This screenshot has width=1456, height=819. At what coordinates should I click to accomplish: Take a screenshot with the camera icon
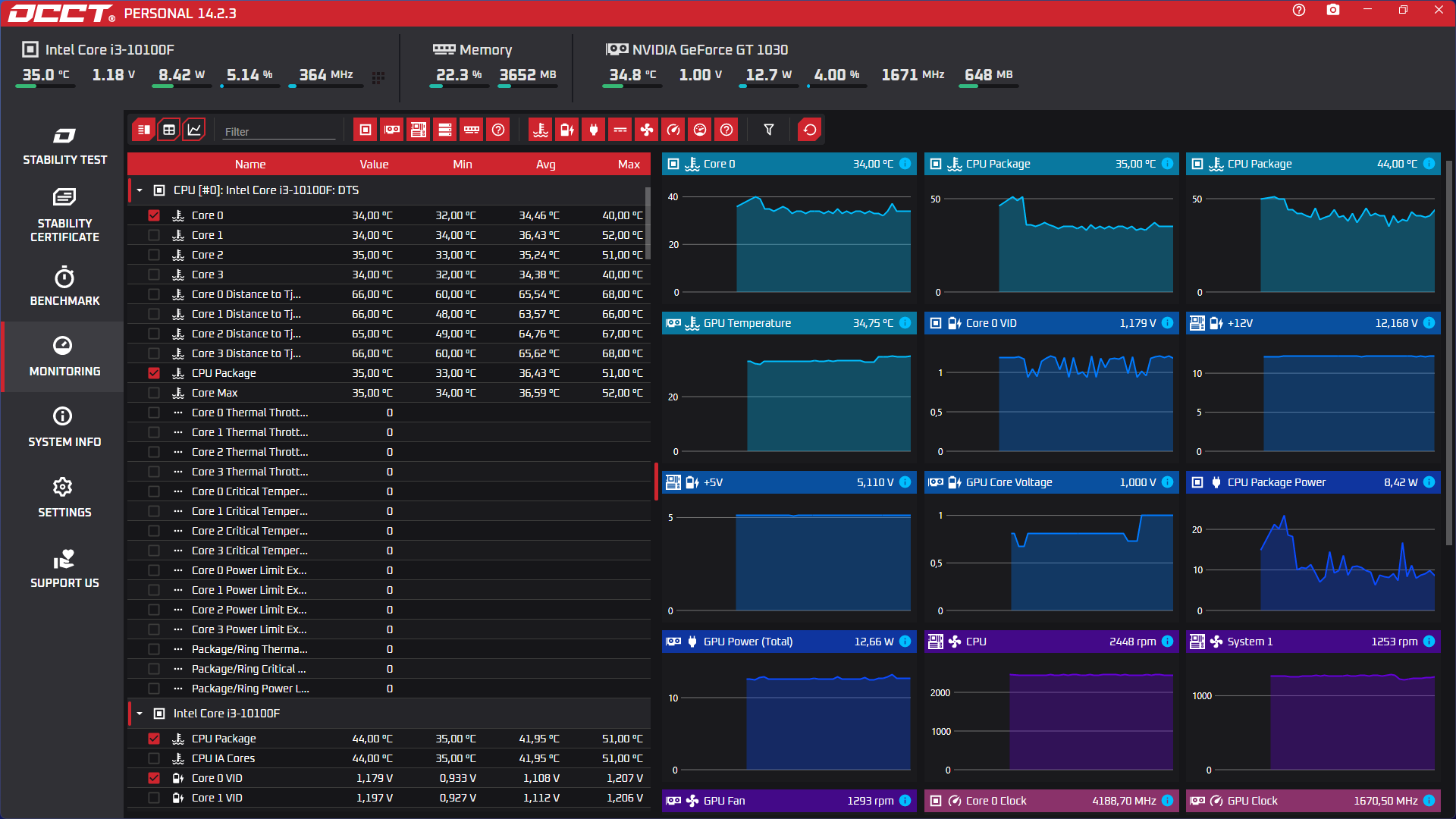(x=1333, y=11)
